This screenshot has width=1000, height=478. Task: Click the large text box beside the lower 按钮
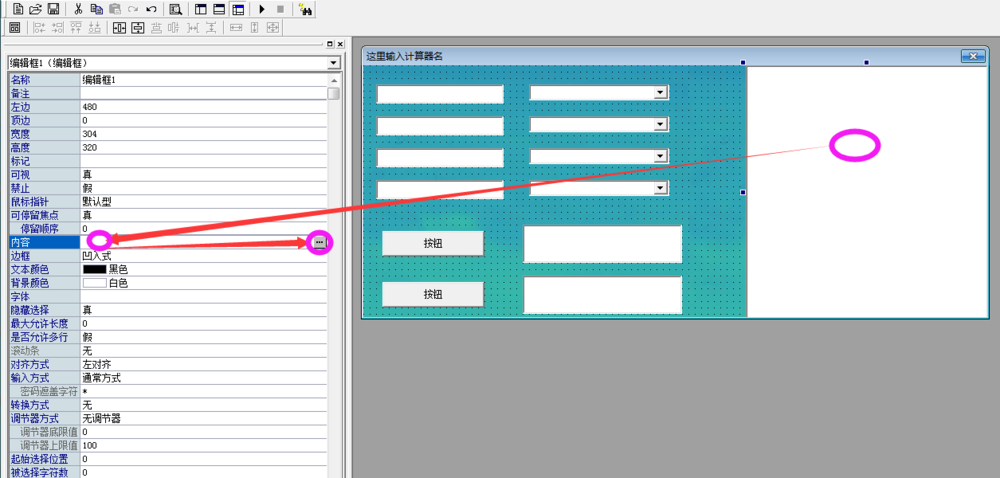coord(603,295)
